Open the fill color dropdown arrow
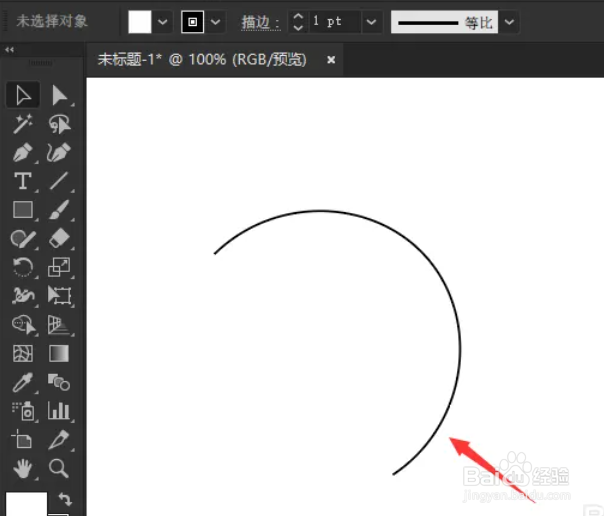This screenshot has width=604, height=516. coord(163,22)
